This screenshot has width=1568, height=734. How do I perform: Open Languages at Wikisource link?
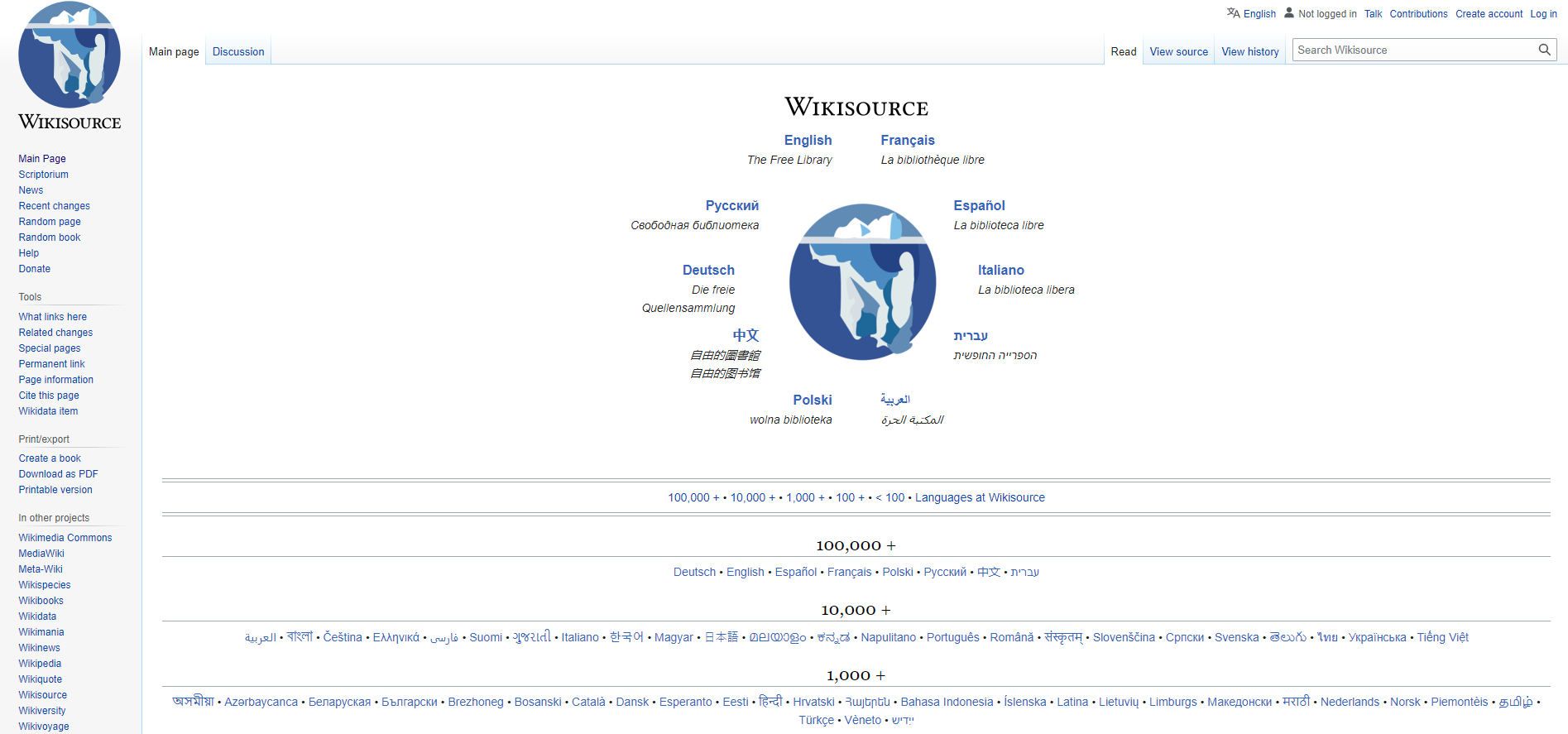pyautogui.click(x=980, y=497)
